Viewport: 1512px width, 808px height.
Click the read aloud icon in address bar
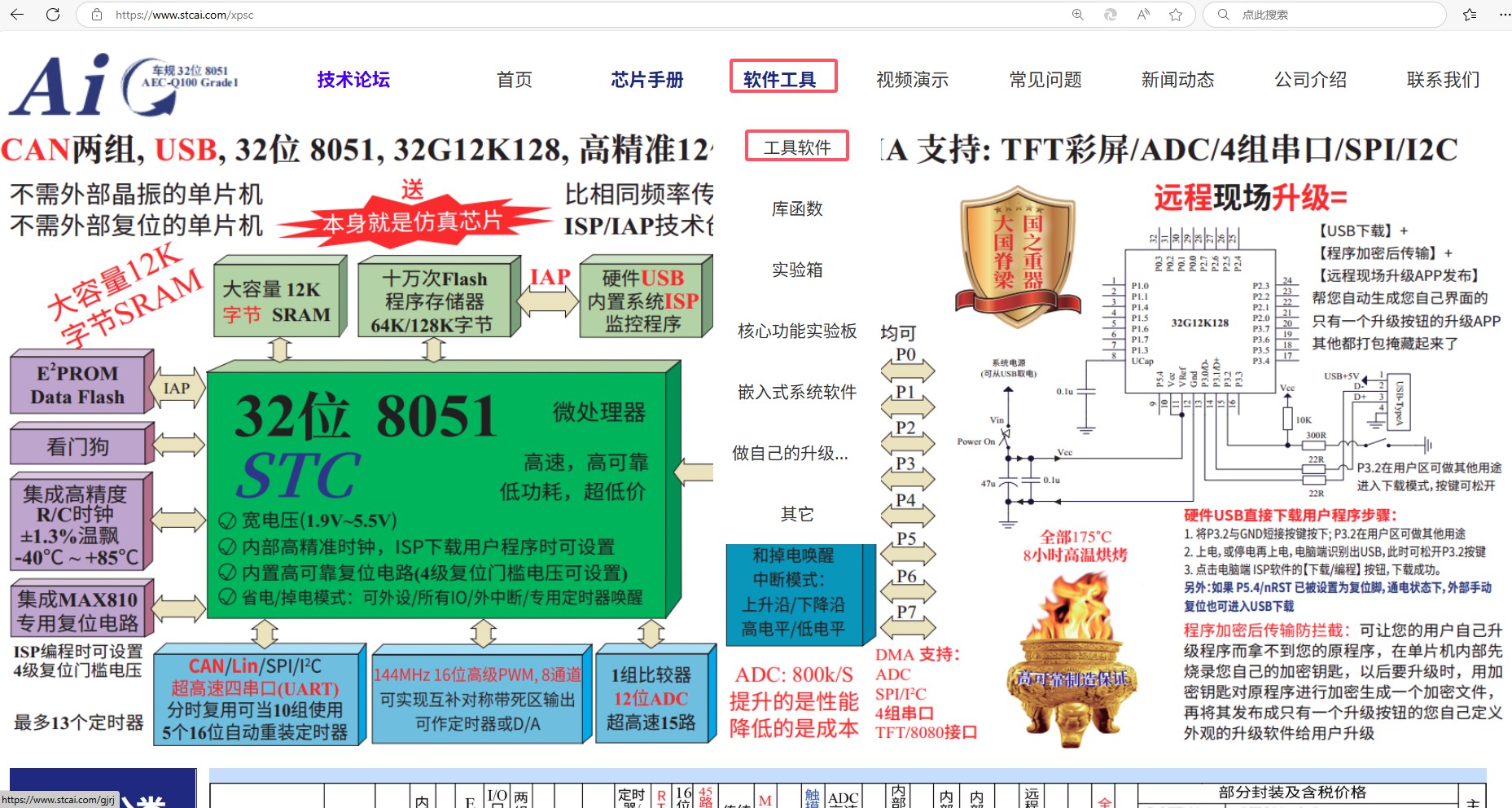1143,15
